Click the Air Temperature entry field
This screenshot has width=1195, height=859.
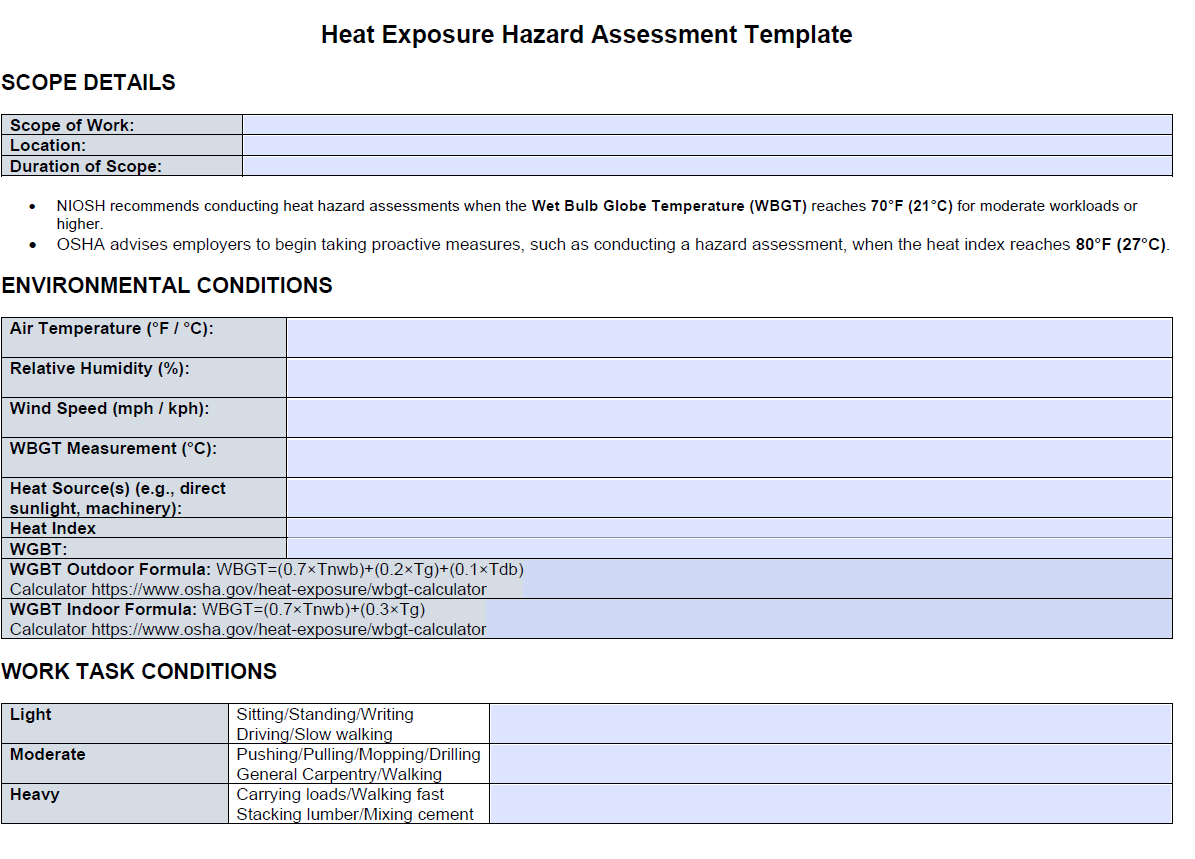tap(730, 336)
